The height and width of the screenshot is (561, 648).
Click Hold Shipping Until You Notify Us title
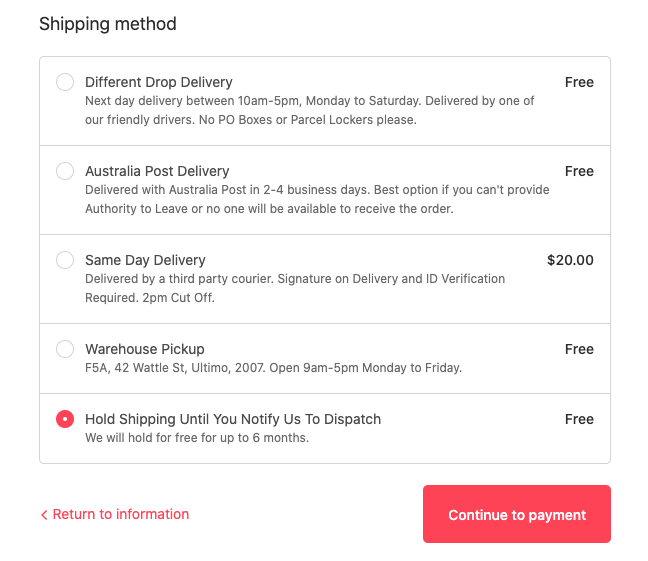(x=233, y=419)
